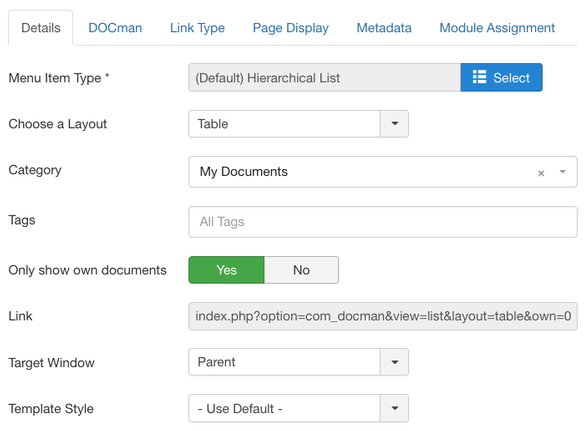
Task: Clear the My Documents category selection
Action: pos(541,173)
